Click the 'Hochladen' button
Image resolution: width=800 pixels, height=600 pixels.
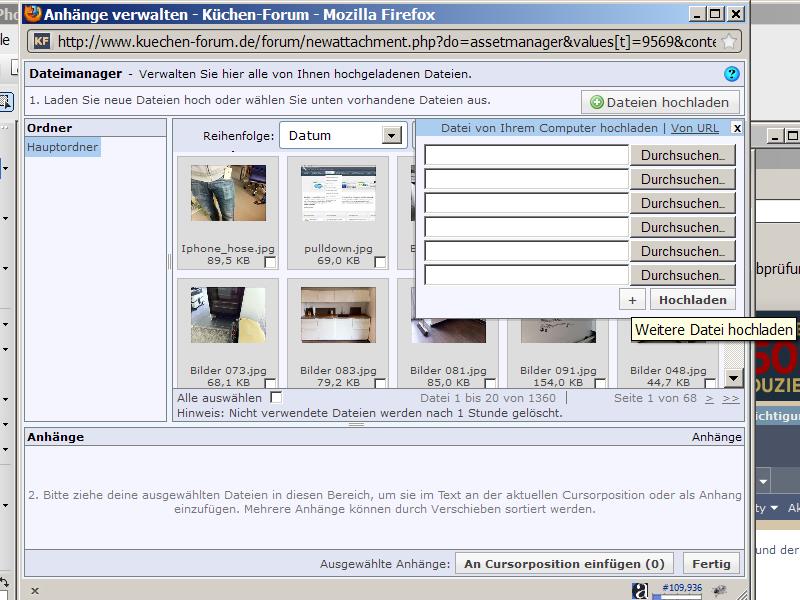(692, 299)
